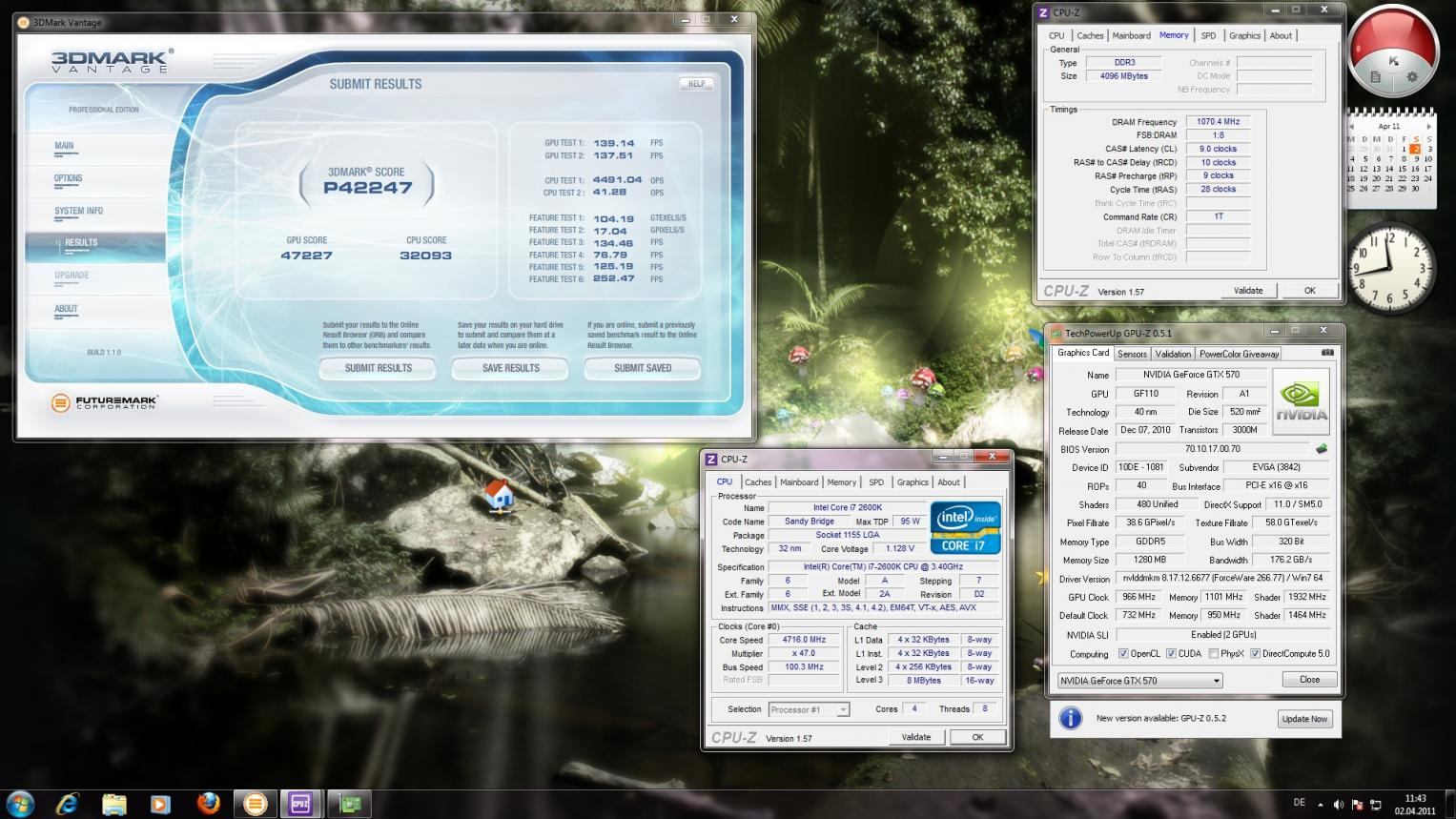Click the NVIDIA logo in GPU-Z
Image resolution: width=1456 pixels, height=819 pixels.
pyautogui.click(x=1301, y=402)
